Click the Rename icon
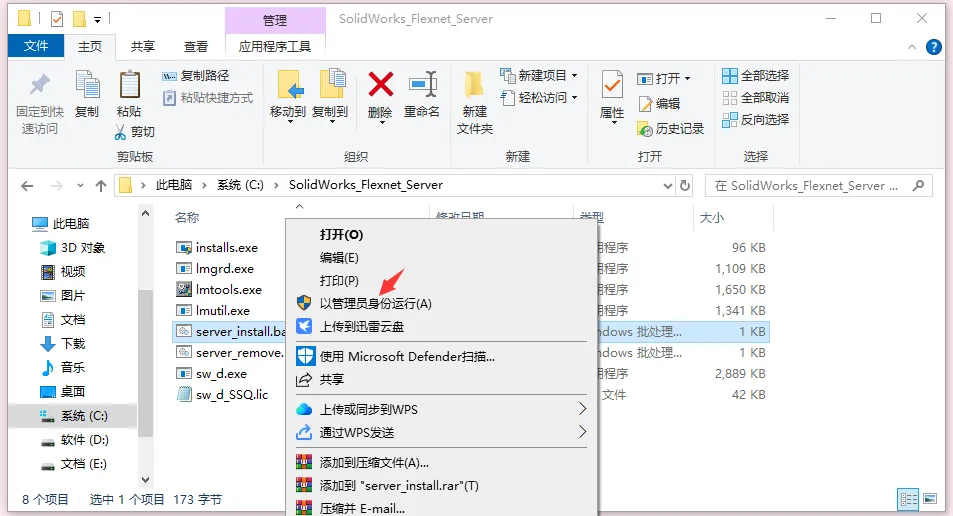Viewport: 953px width, 516px height. pos(422,84)
